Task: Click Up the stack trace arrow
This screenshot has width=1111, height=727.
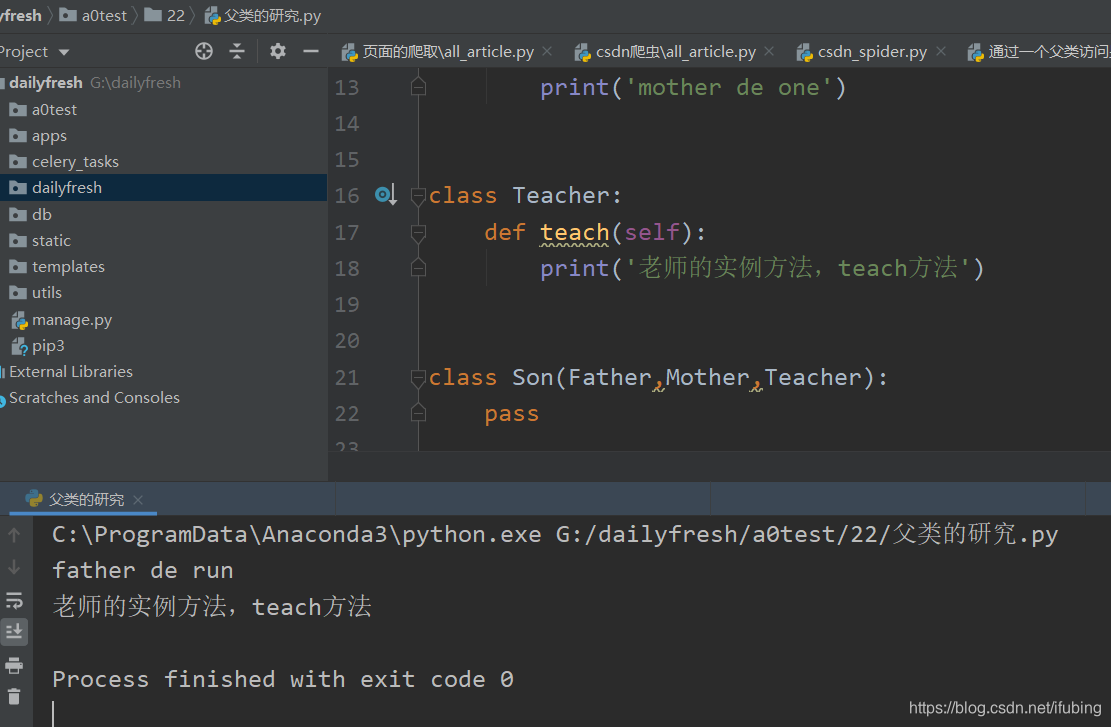Action: click(x=14, y=536)
